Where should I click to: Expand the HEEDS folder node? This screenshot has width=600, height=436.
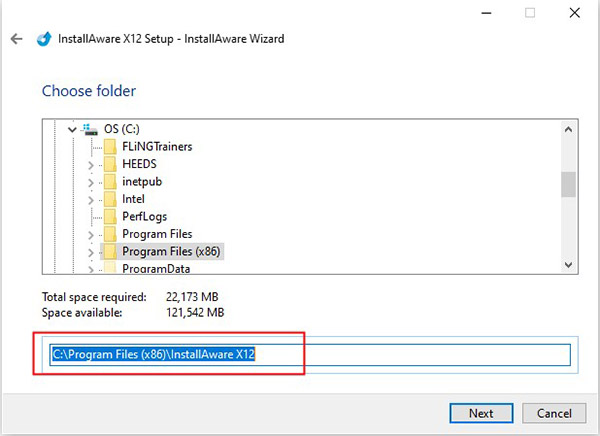click(91, 164)
